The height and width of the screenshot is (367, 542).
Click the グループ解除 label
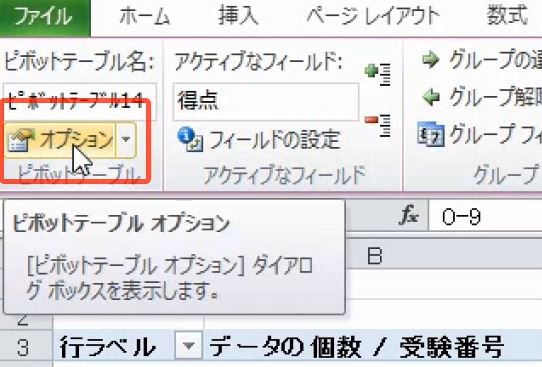coord(495,97)
